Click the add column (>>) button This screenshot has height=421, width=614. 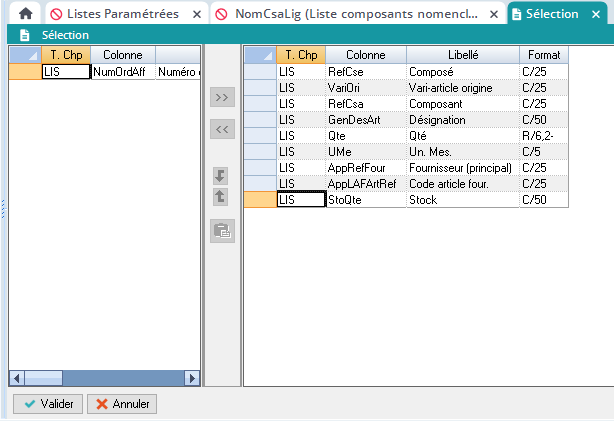[x=222, y=97]
